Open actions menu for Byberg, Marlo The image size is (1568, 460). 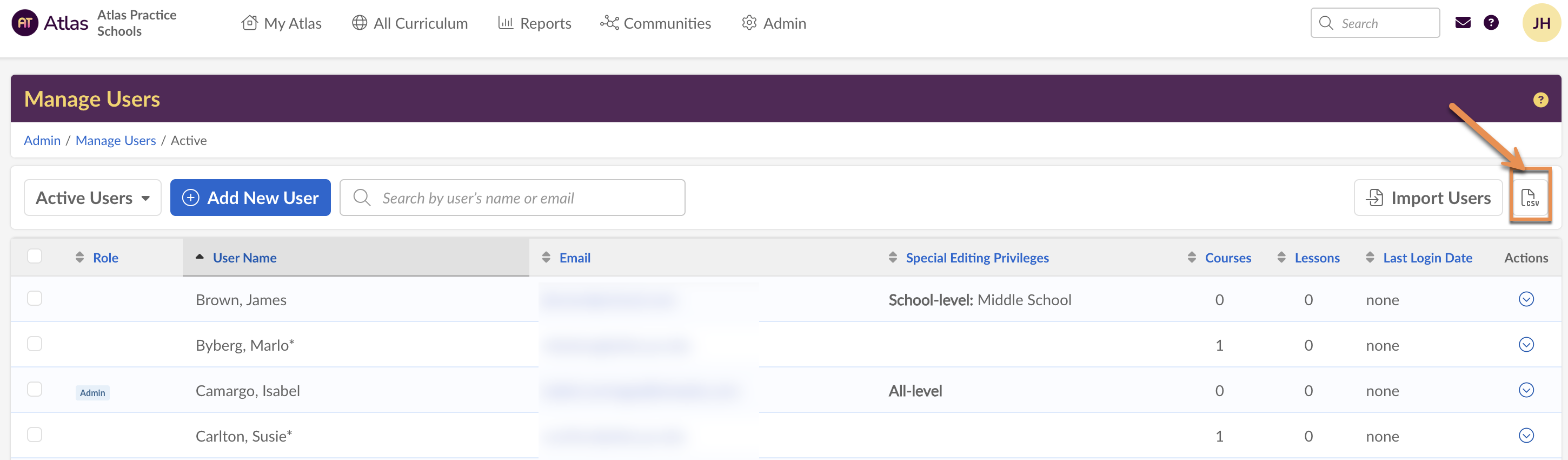pos(1525,345)
